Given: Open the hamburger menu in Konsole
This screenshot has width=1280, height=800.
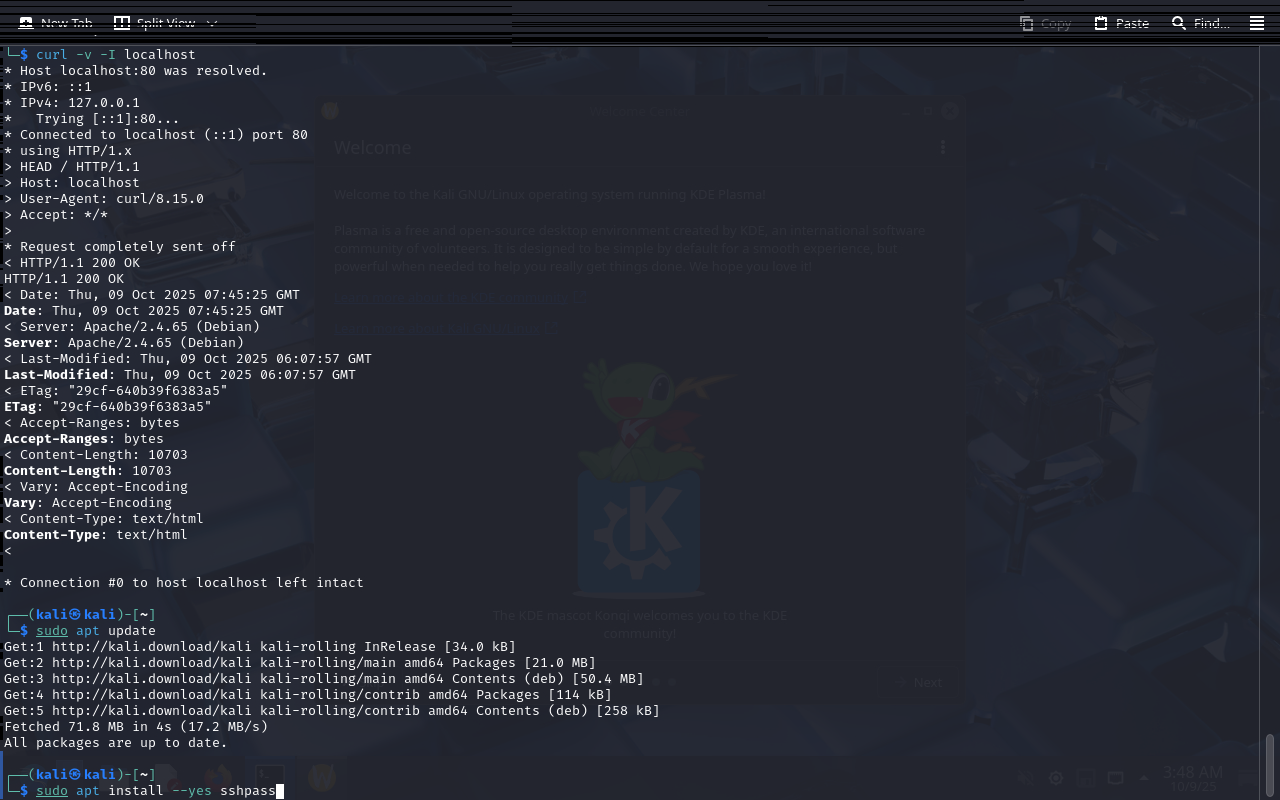Looking at the screenshot, I should pos(1257,23).
